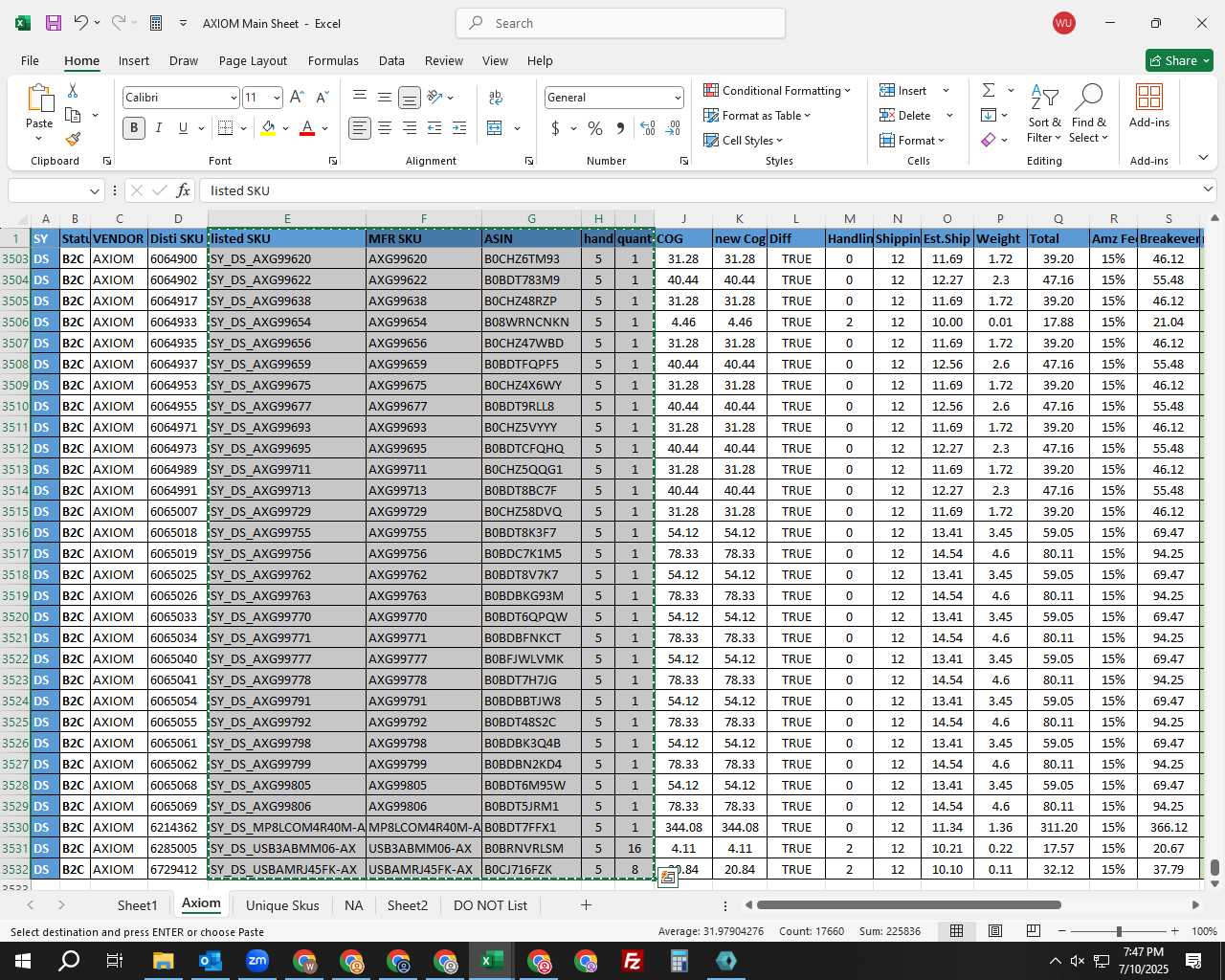The width and height of the screenshot is (1225, 980).
Task: Expand the Fill Color dropdown arrow
Action: pos(285,127)
